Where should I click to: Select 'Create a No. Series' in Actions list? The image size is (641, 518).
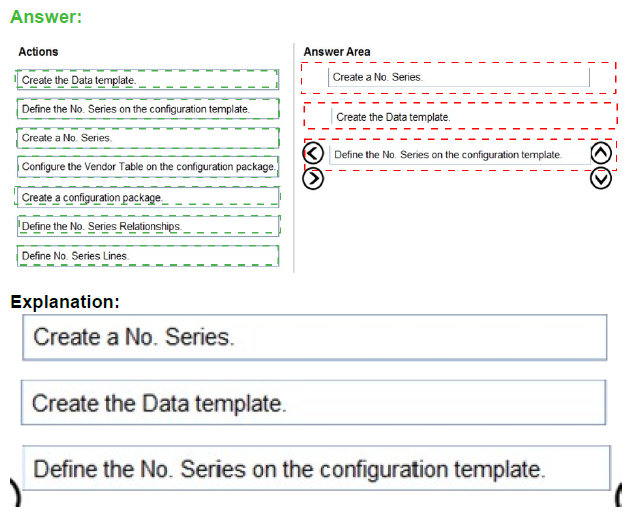coord(147,138)
